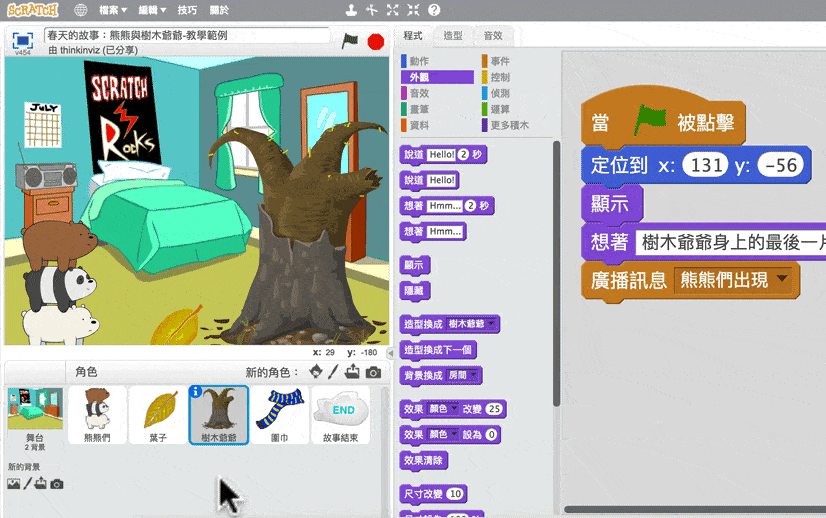The width and height of the screenshot is (826, 518).
Task: Click the blocks palette vertical scrollbar
Action: click(556, 274)
